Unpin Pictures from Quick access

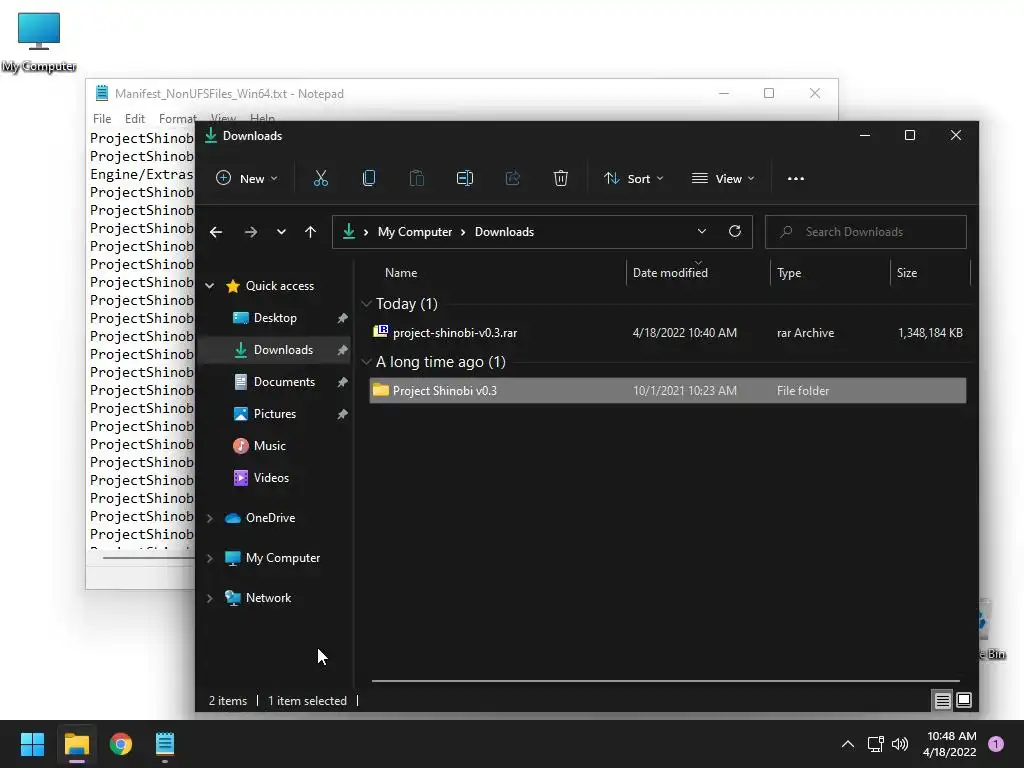[x=342, y=414]
